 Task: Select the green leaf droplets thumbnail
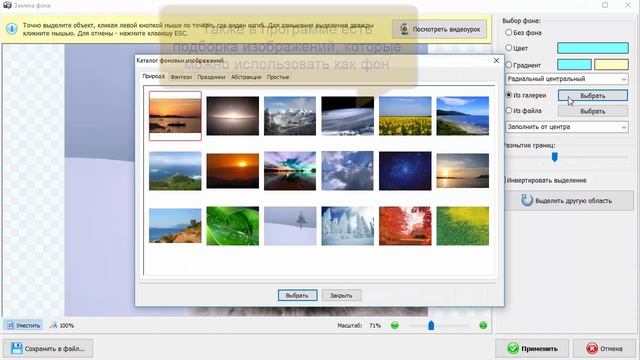tap(233, 226)
